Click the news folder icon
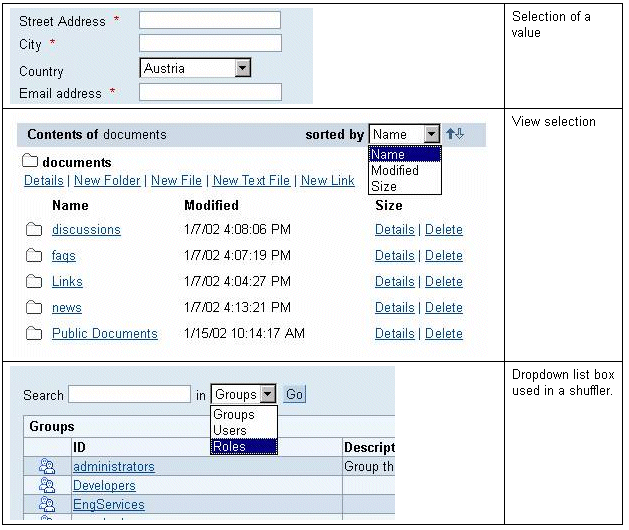 click(34, 308)
